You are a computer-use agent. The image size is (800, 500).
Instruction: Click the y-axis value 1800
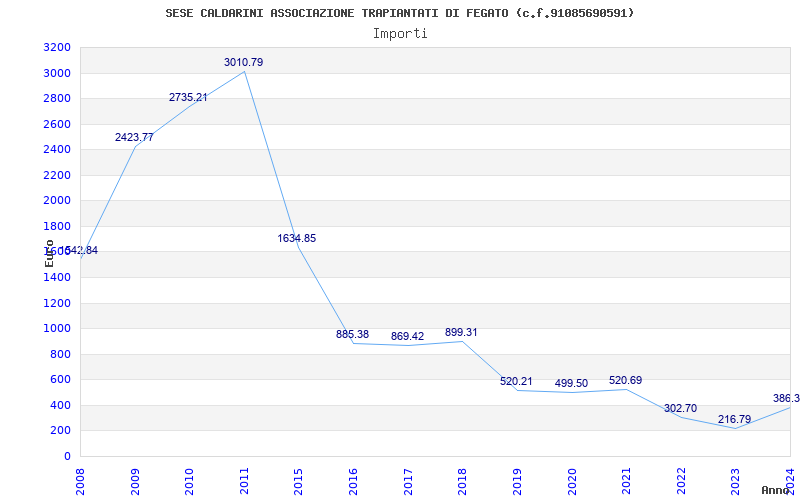(58, 227)
